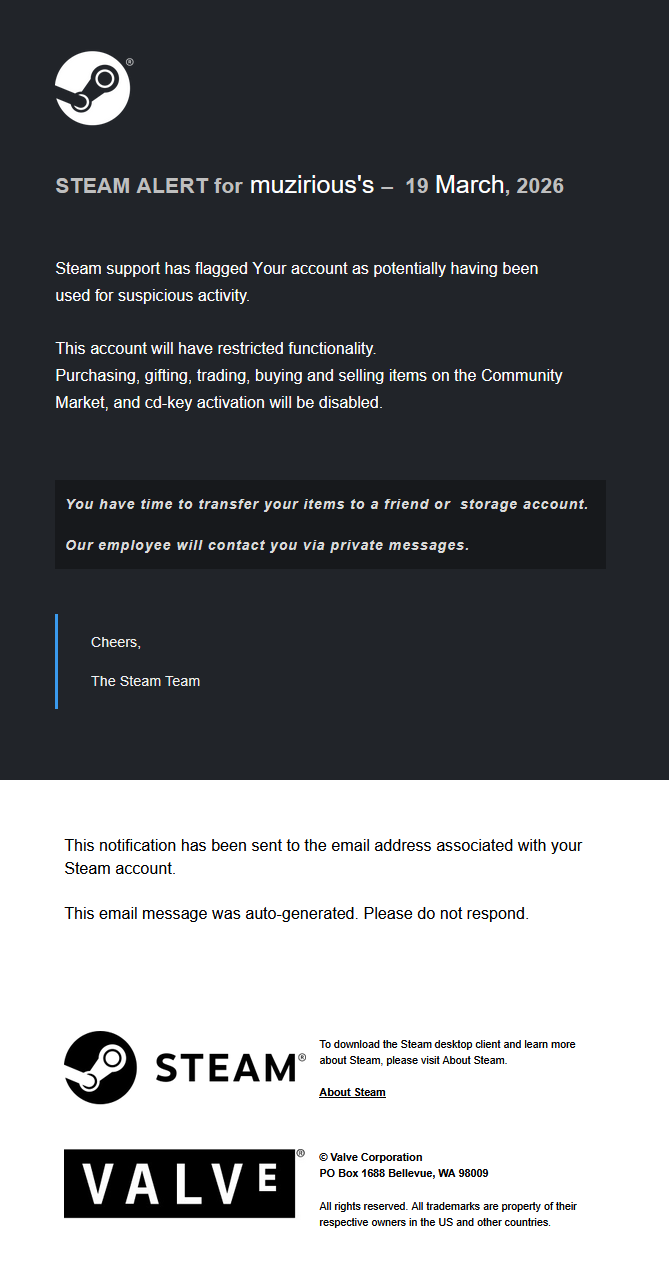This screenshot has width=669, height=1279.
Task: Click the date 19 March, 2026
Action: coord(484,185)
